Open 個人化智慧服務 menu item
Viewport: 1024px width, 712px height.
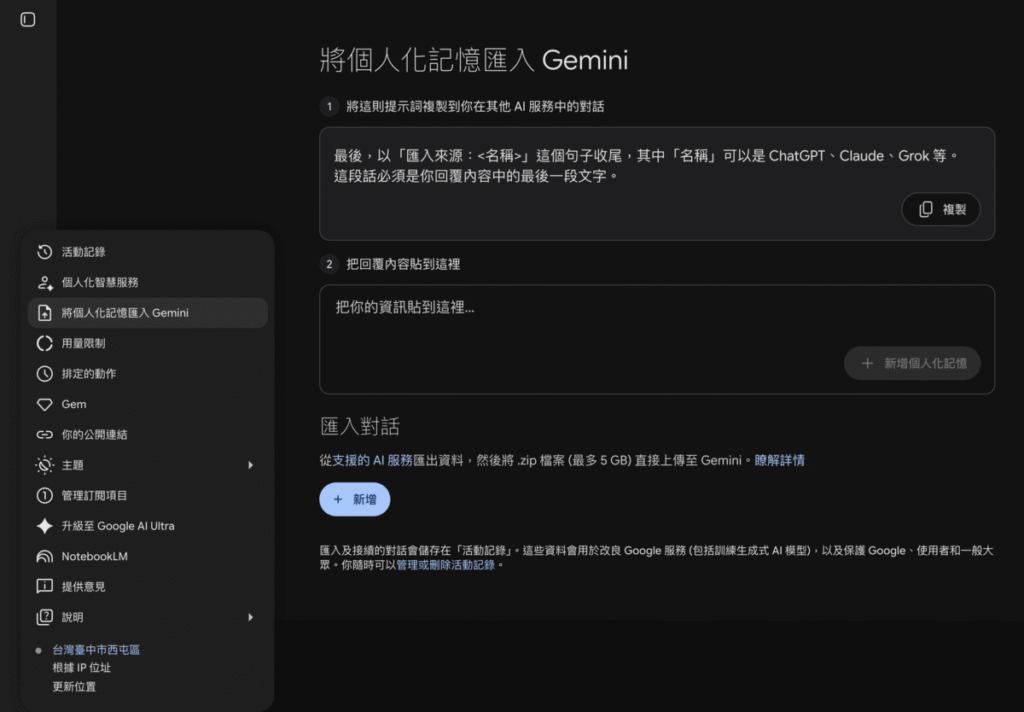148,283
